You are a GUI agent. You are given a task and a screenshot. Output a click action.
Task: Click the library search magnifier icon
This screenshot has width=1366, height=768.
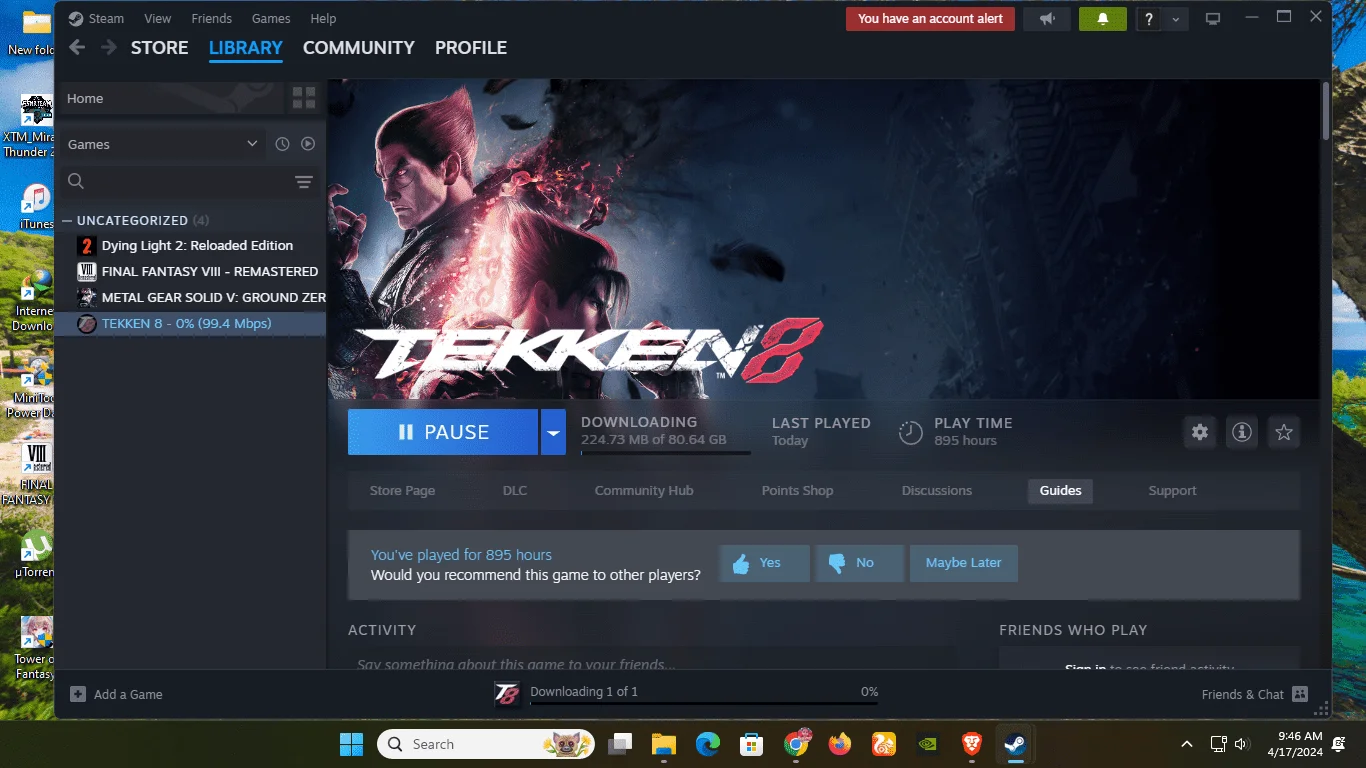pyautogui.click(x=76, y=181)
